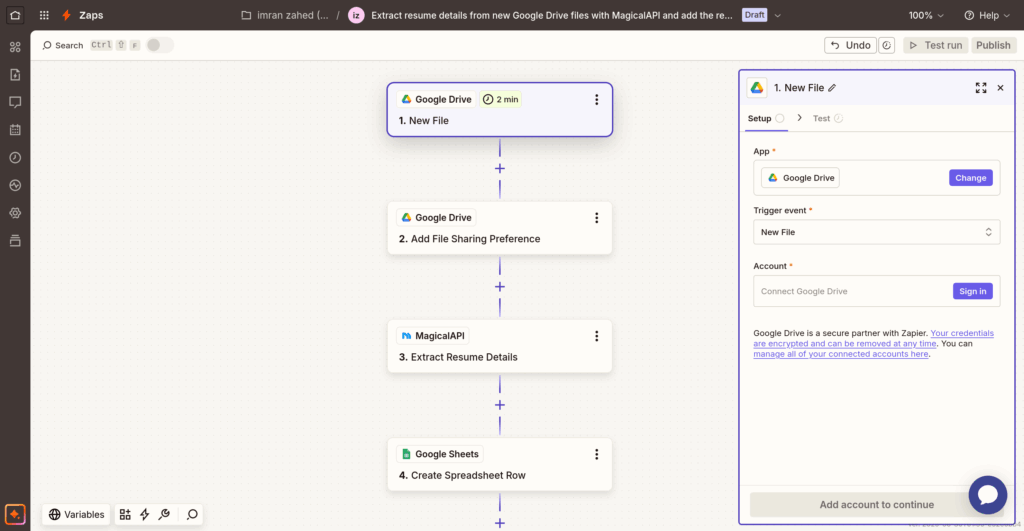Open the Variables button
This screenshot has height=531, width=1024.
pyautogui.click(x=76, y=515)
